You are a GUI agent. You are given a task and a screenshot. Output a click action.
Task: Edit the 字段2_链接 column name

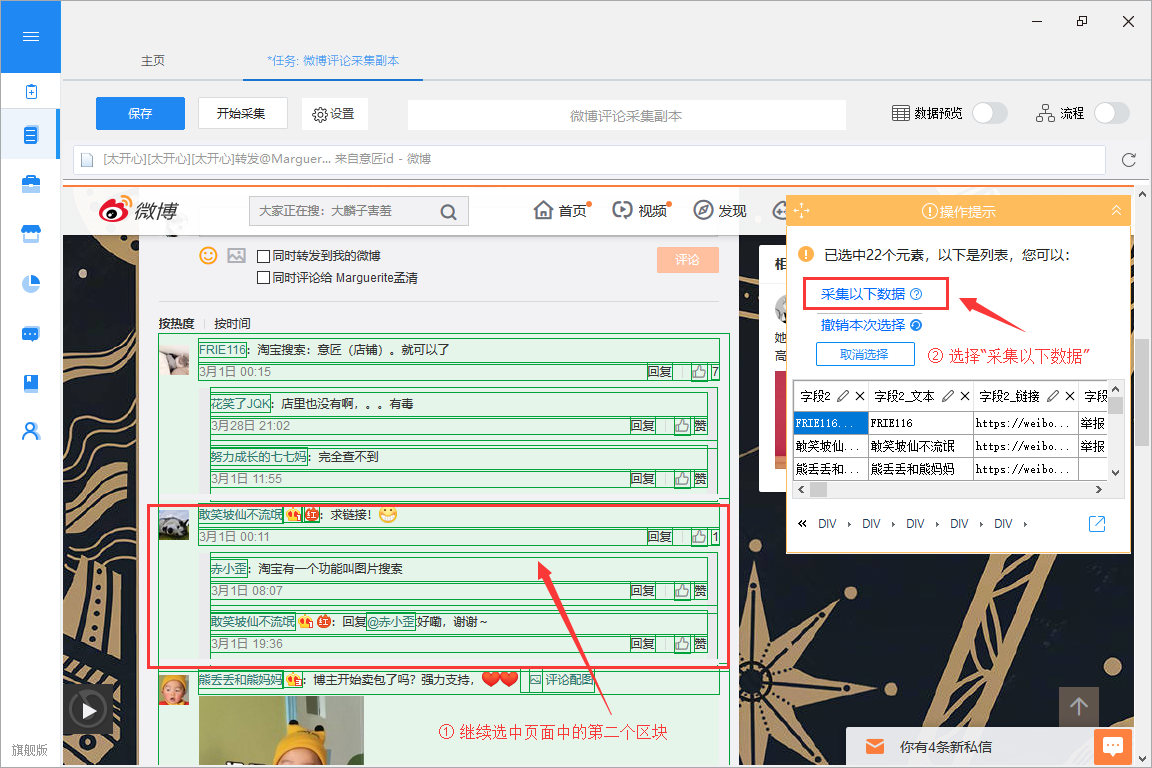(x=1053, y=396)
